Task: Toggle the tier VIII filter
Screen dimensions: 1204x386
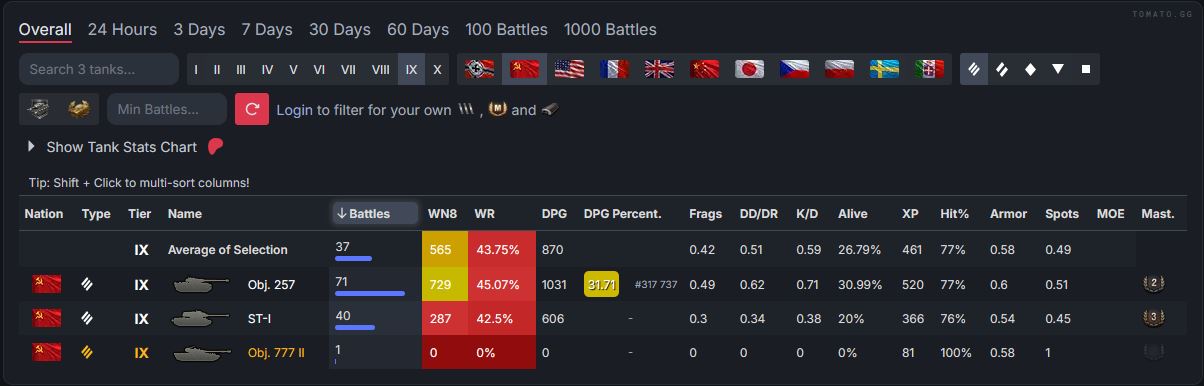Action: [381, 69]
